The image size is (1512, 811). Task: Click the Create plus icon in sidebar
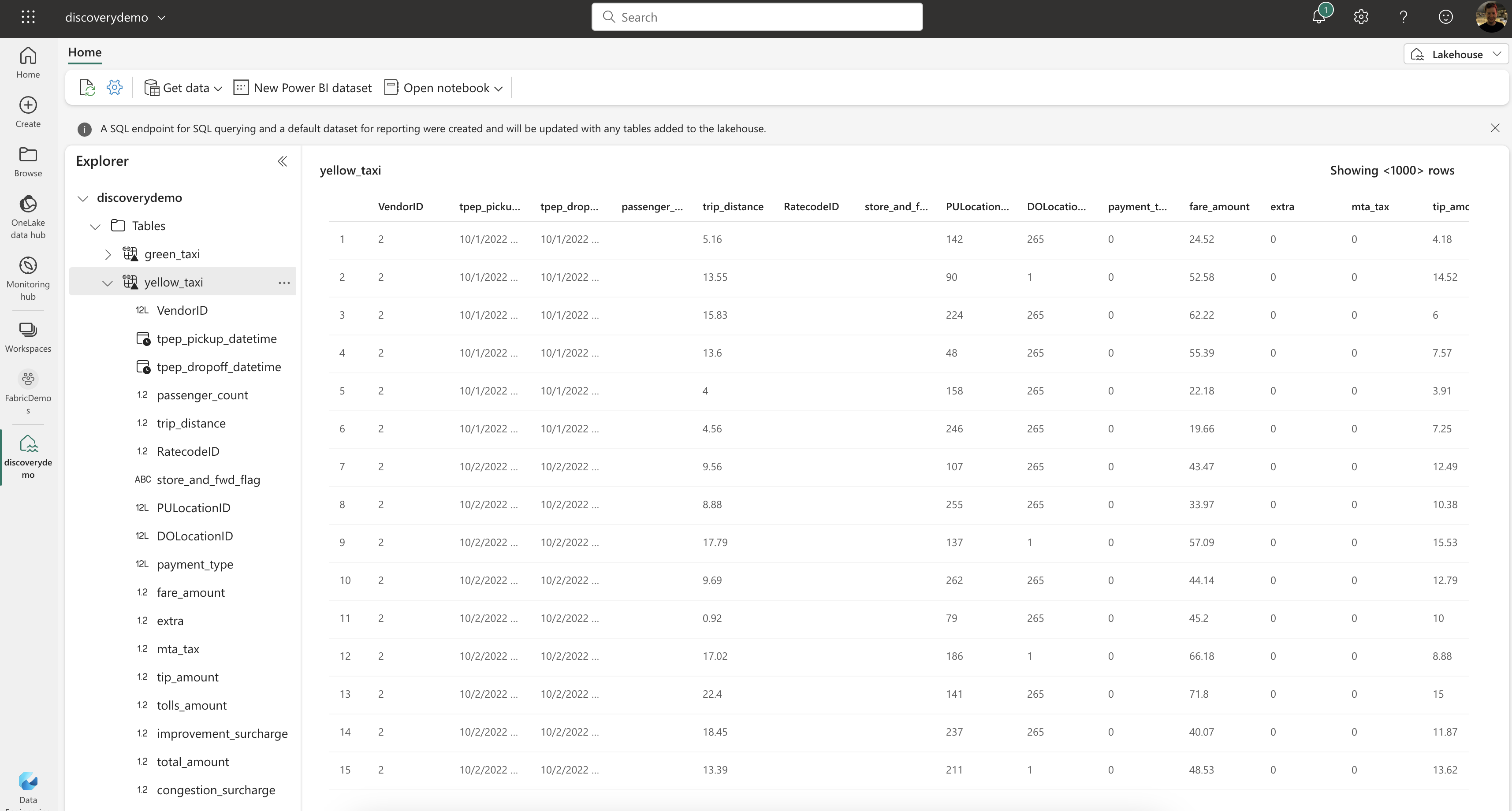28,112
